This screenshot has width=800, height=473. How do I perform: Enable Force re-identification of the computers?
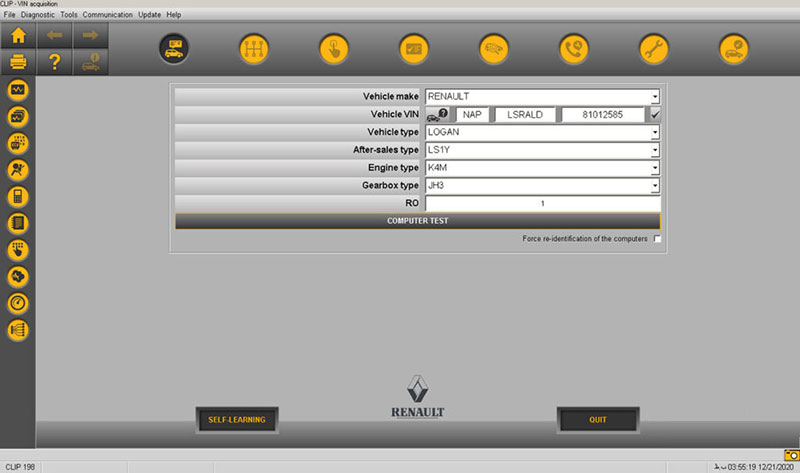[x=657, y=239]
